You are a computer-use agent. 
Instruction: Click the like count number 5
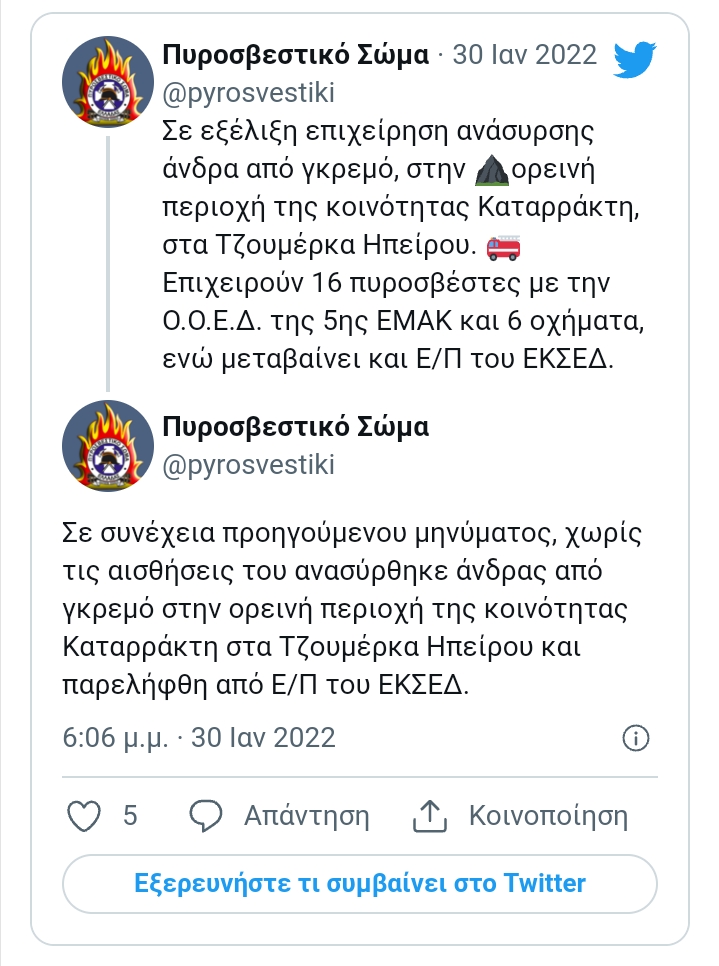130,816
